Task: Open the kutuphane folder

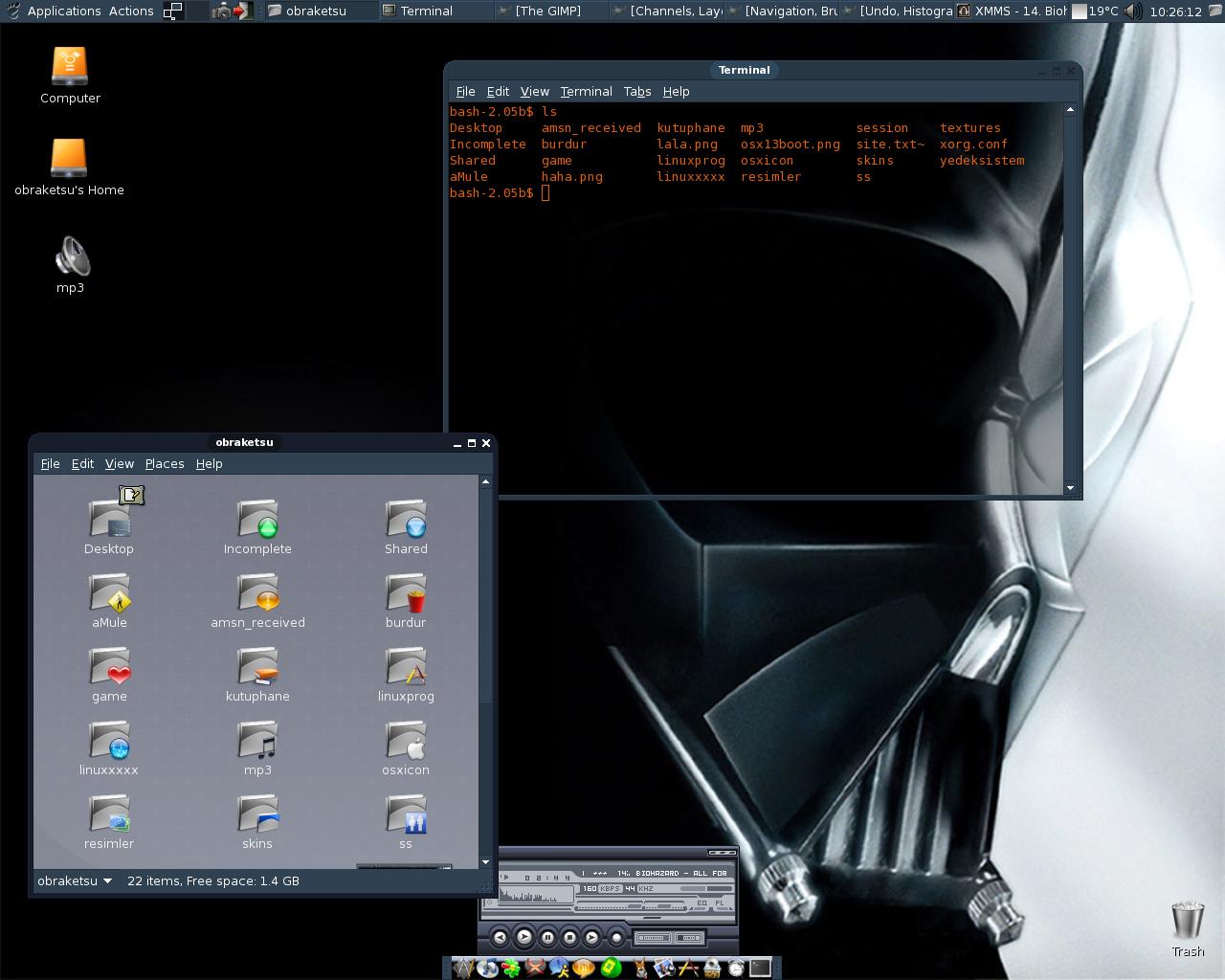Action: 257,674
